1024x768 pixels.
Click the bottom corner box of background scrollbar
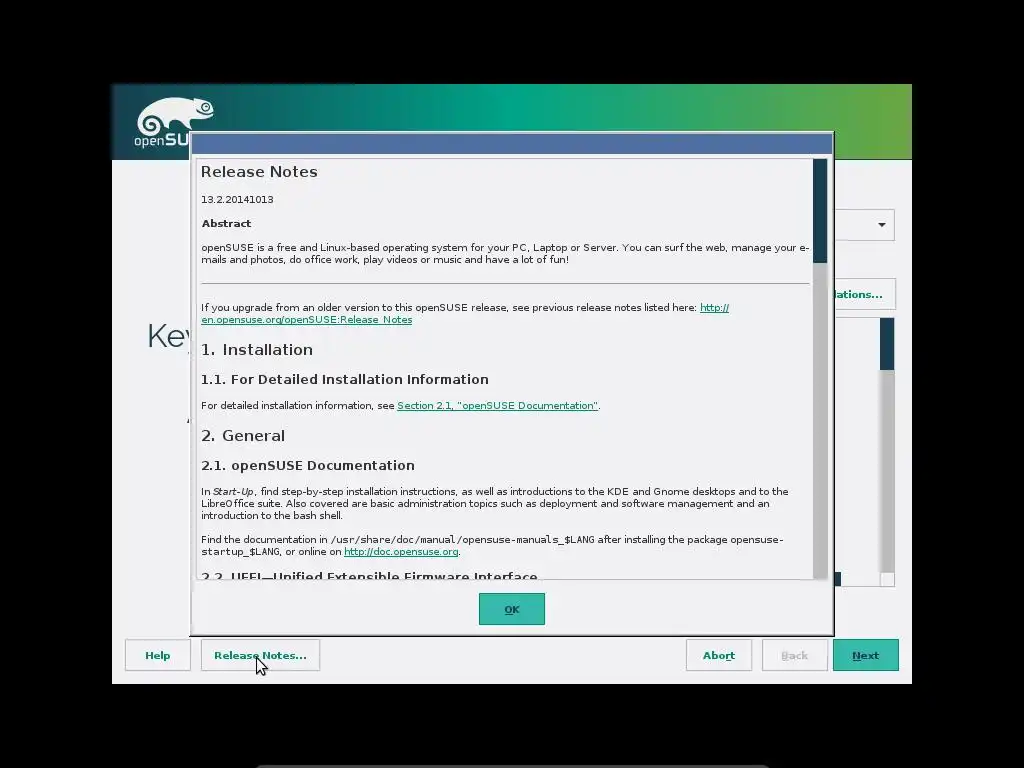point(887,579)
